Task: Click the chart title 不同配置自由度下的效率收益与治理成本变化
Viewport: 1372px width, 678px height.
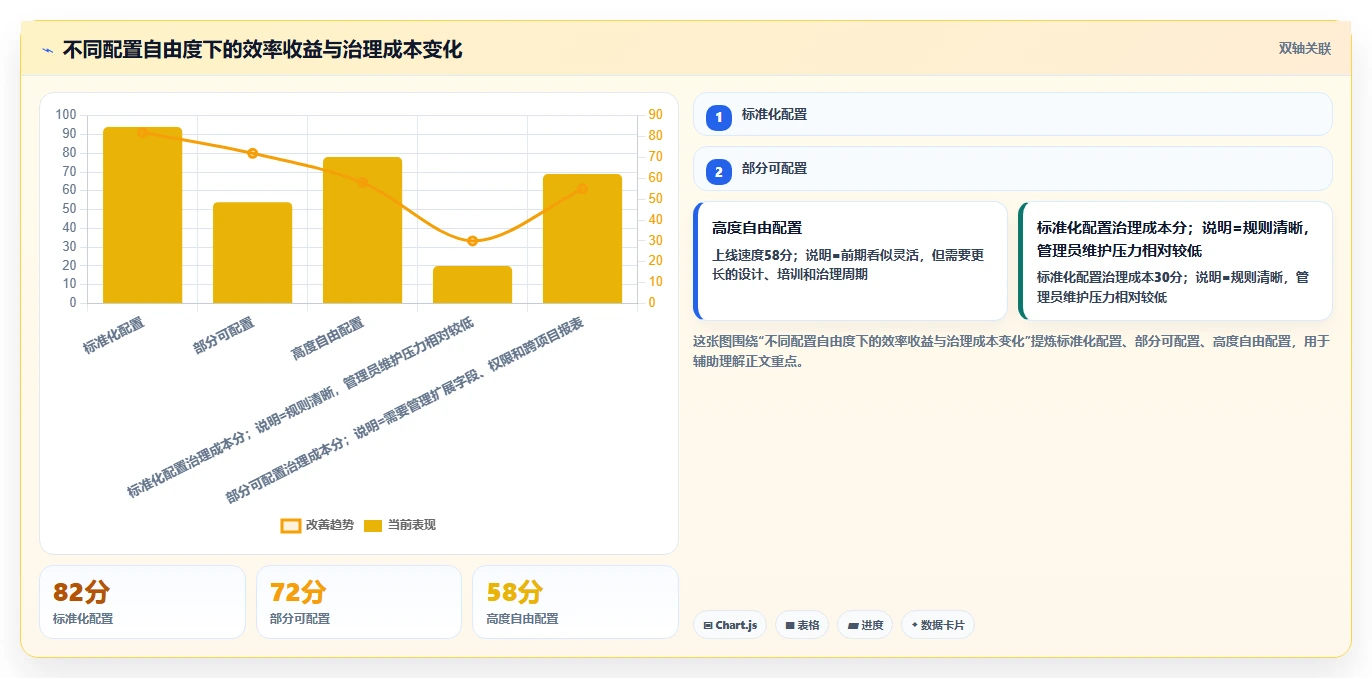Action: (x=262, y=49)
